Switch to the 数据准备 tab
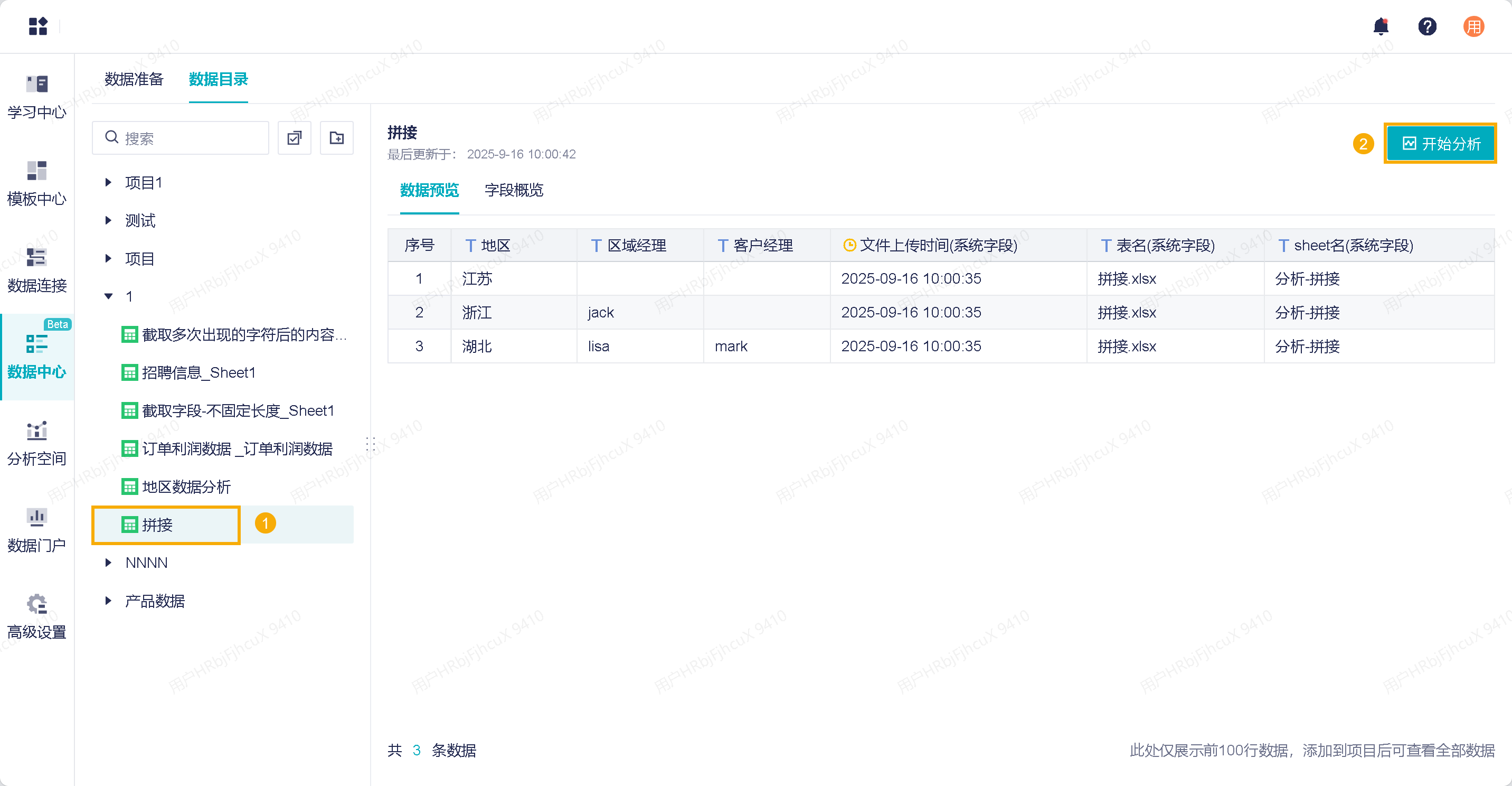Viewport: 1512px width, 786px height. coord(134,79)
